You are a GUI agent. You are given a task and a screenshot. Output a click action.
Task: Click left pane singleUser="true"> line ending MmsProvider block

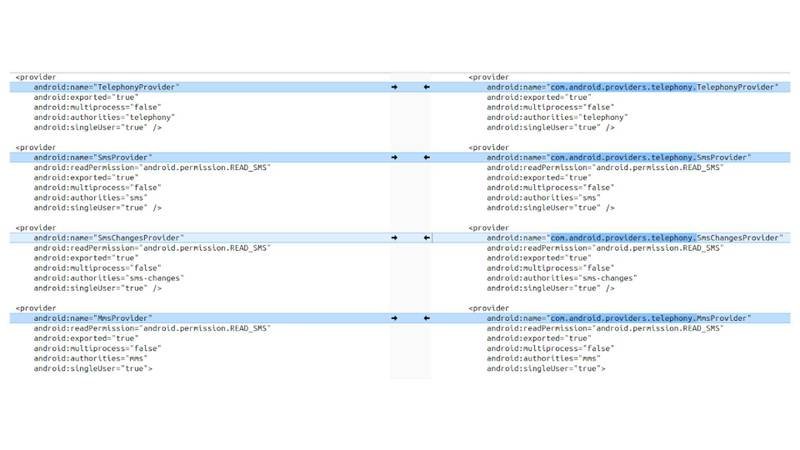coord(93,368)
